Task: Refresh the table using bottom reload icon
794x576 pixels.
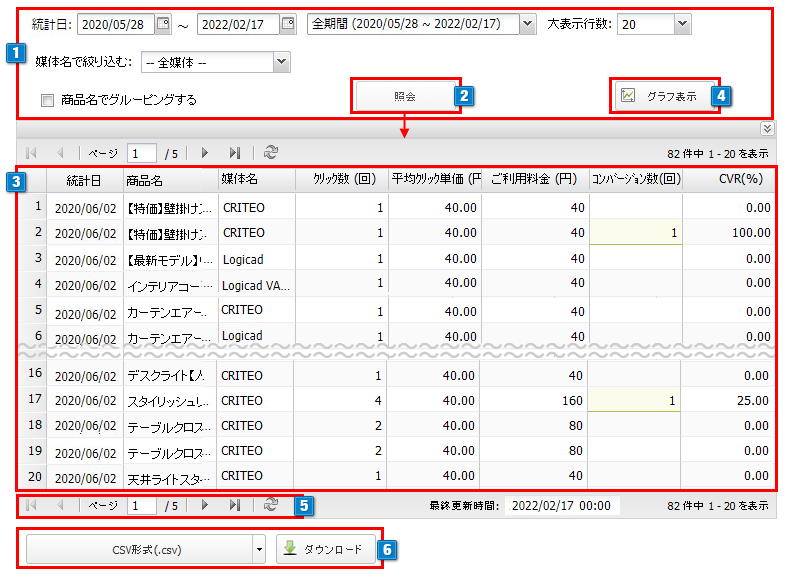Action: coord(271,506)
